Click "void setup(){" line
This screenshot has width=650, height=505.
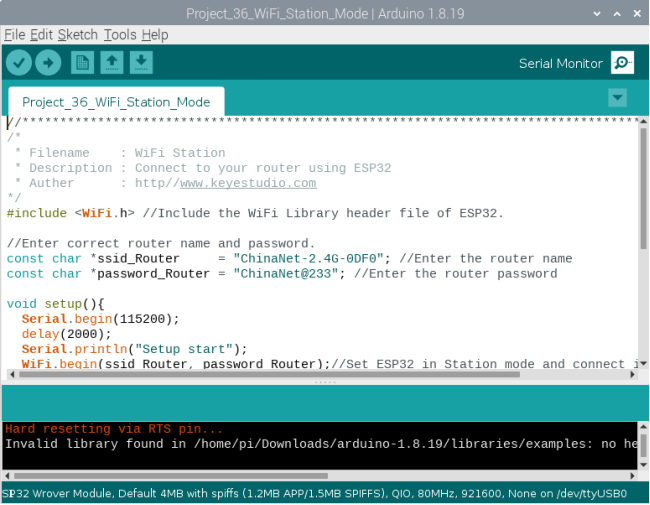tap(56, 303)
